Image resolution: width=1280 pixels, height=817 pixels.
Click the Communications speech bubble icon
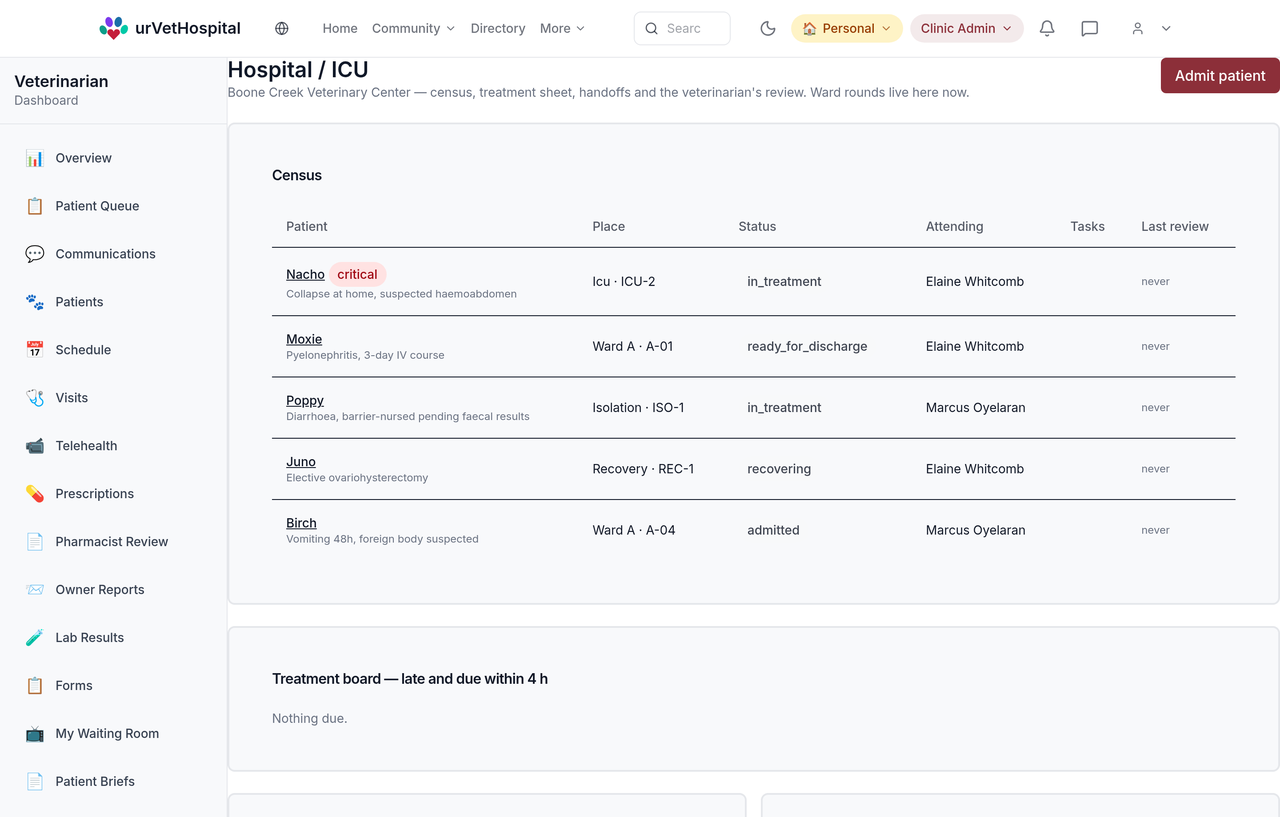point(35,254)
